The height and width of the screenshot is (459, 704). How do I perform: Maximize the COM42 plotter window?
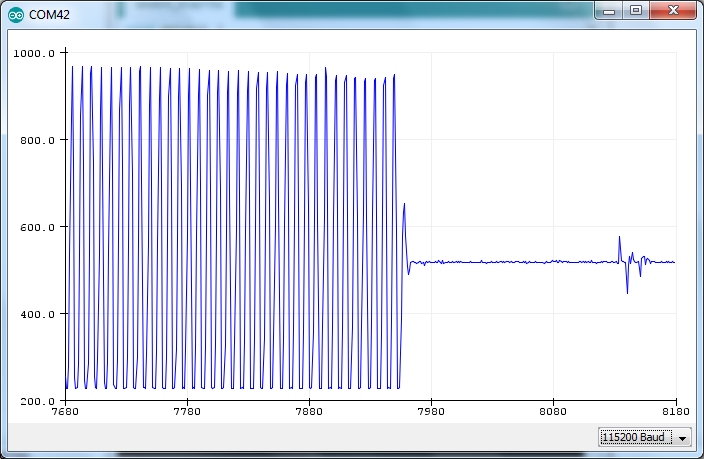[x=636, y=10]
